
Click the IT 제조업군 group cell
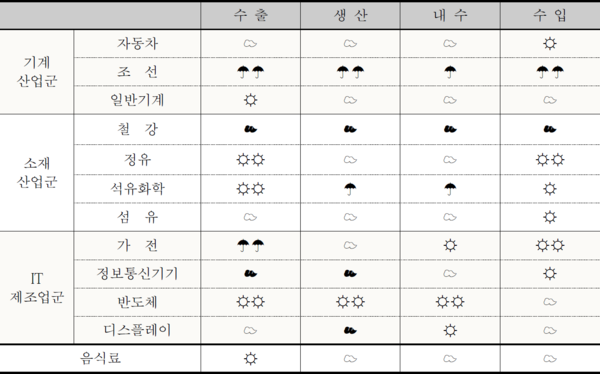[37, 288]
